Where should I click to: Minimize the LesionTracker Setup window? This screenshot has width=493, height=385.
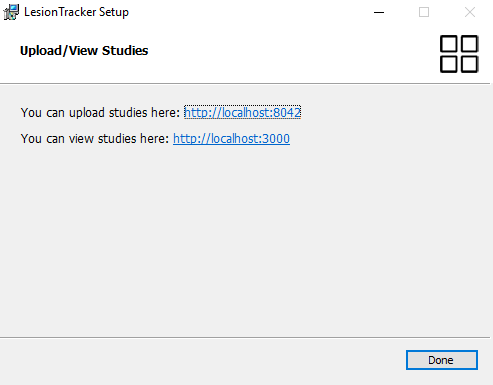[x=379, y=12]
